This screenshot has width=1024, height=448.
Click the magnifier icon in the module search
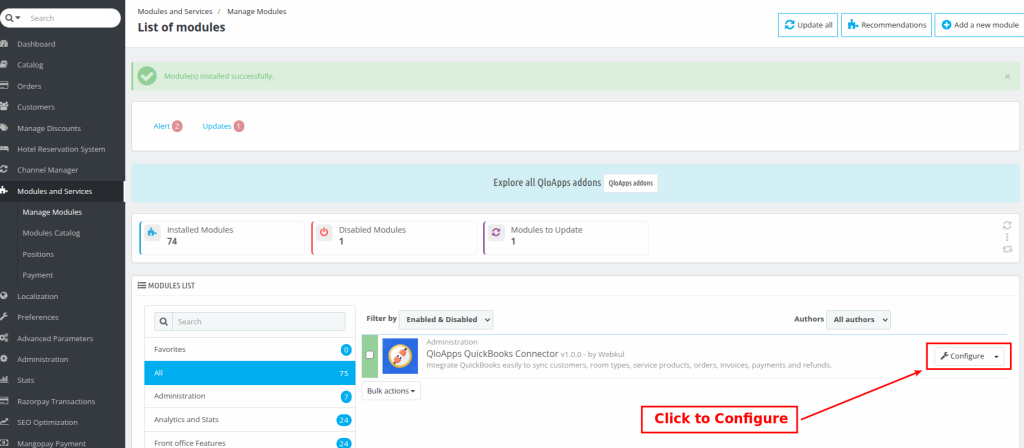point(163,322)
